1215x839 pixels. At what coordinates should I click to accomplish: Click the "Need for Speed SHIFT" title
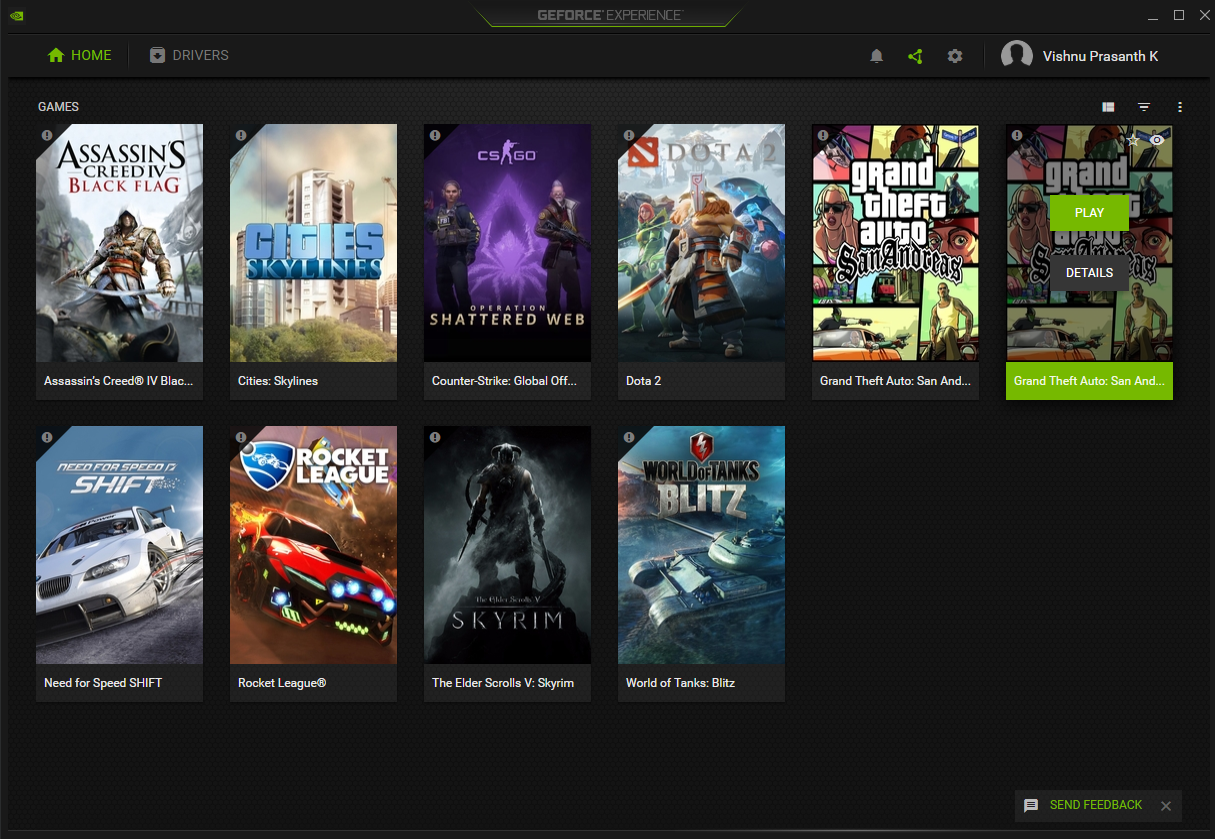pos(103,683)
